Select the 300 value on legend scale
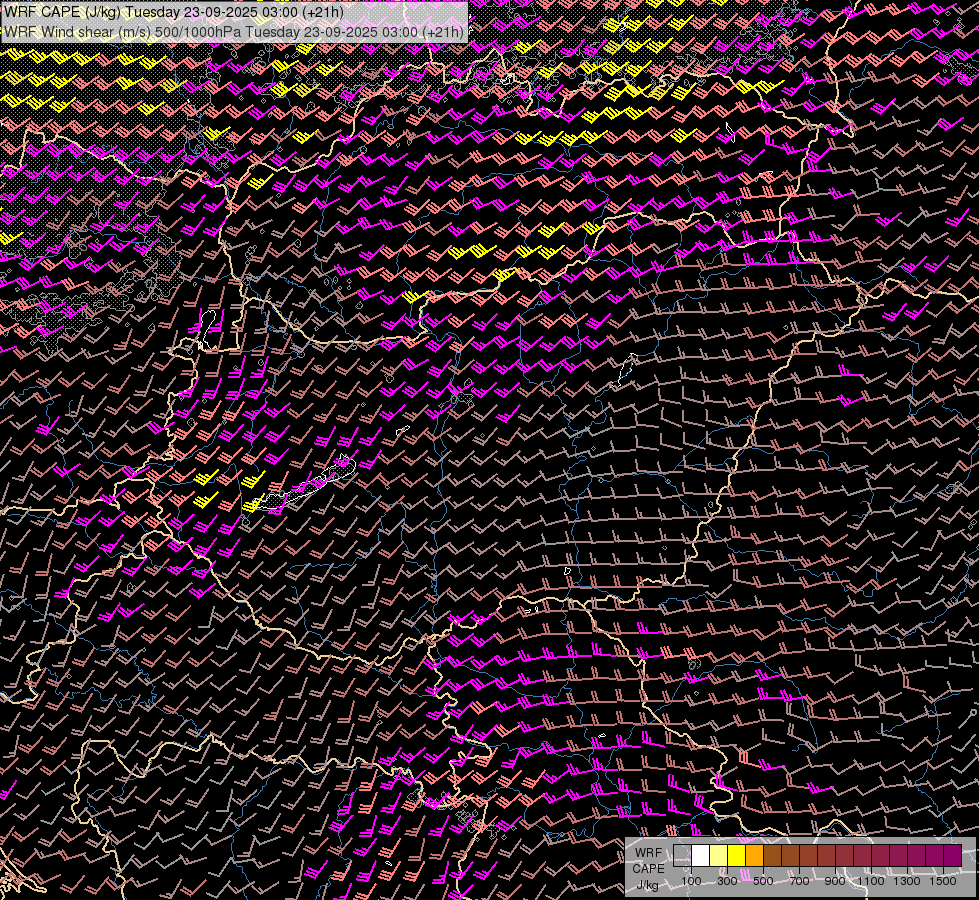The image size is (979, 900). 727,881
